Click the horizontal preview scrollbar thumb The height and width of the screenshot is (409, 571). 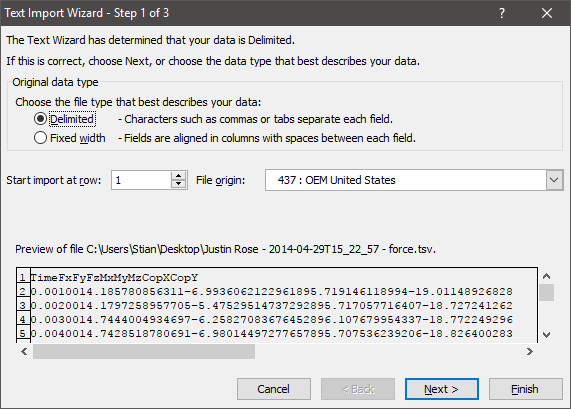click(144, 351)
